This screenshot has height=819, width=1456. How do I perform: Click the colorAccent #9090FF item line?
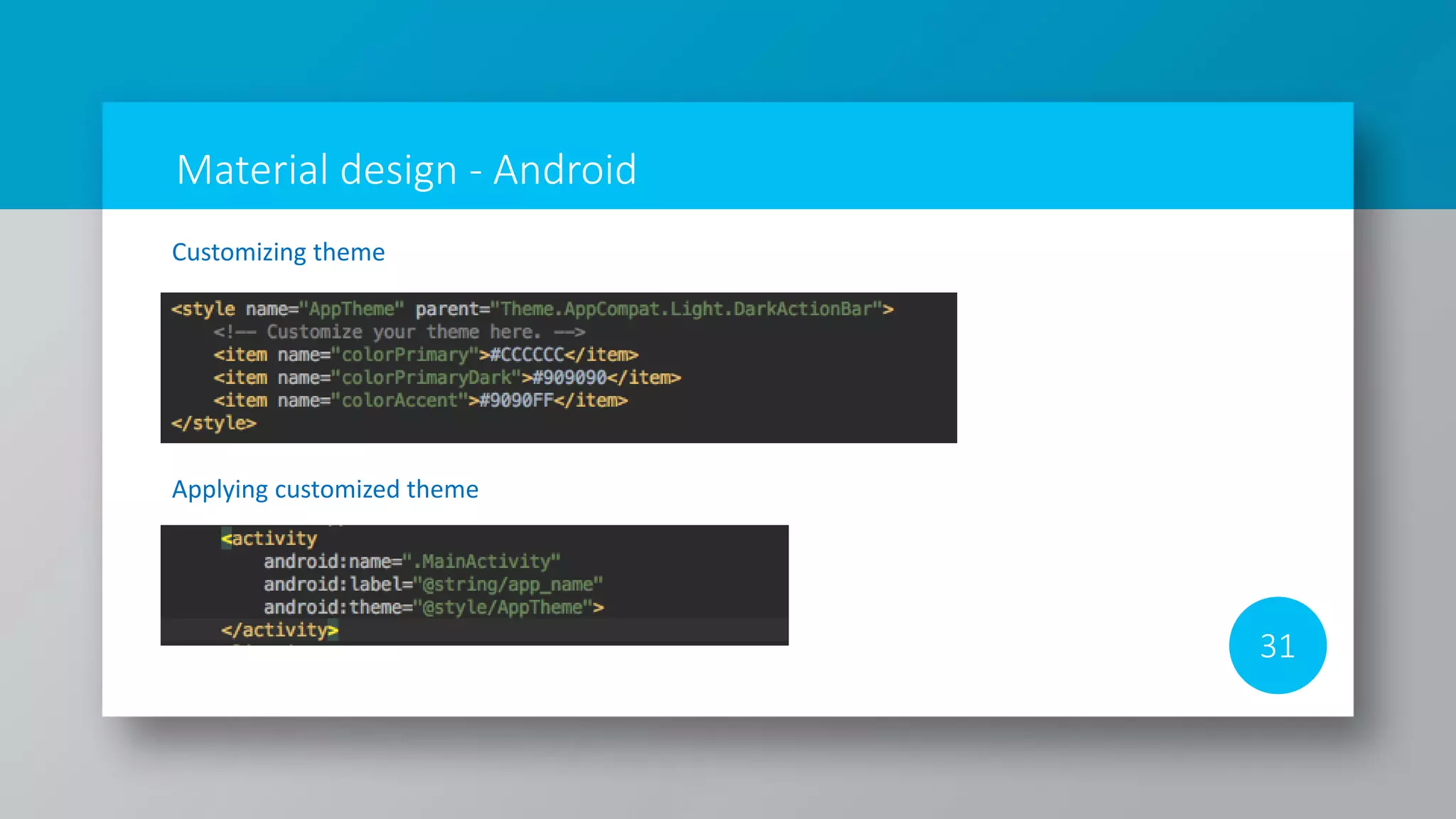[420, 400]
